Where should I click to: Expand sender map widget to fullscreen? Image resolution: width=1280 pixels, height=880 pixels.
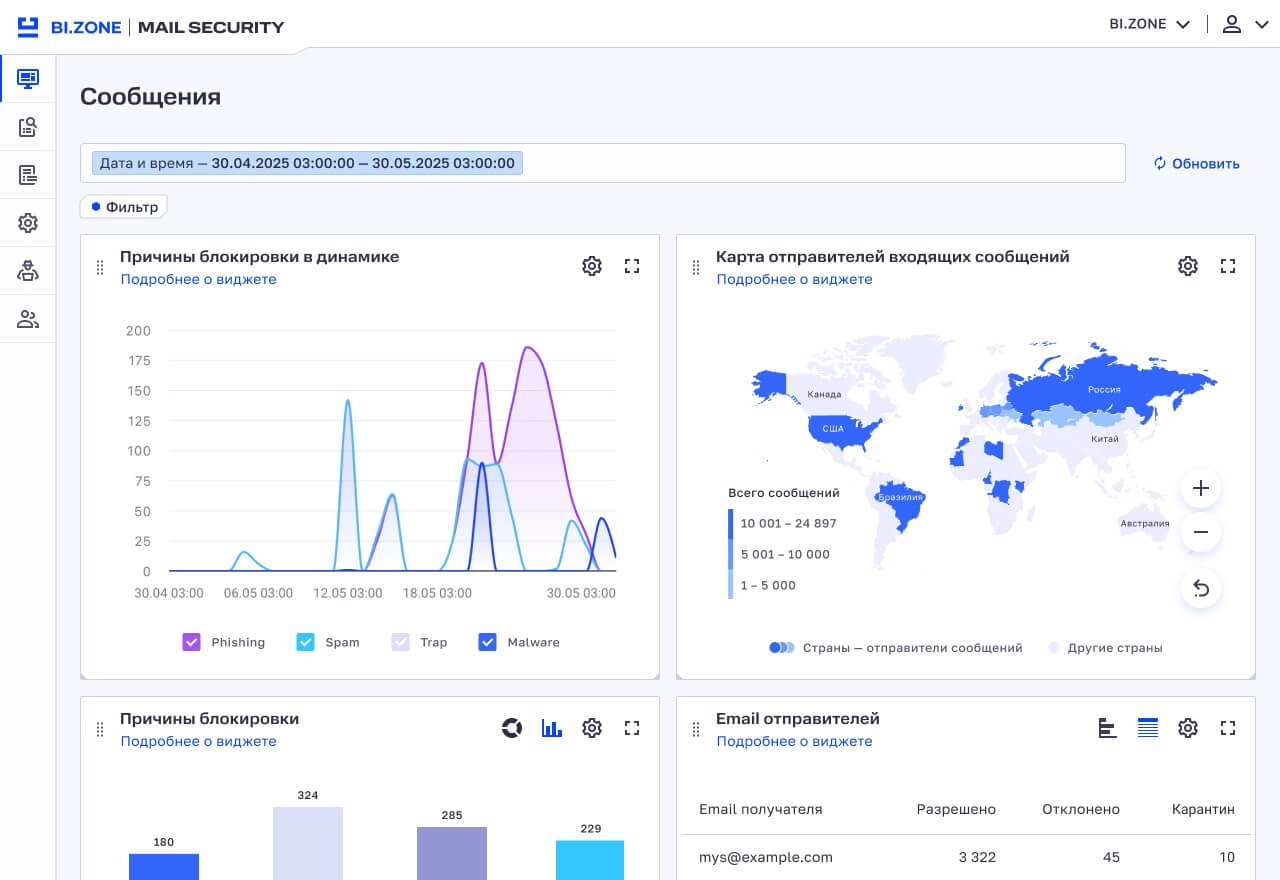tap(1228, 266)
